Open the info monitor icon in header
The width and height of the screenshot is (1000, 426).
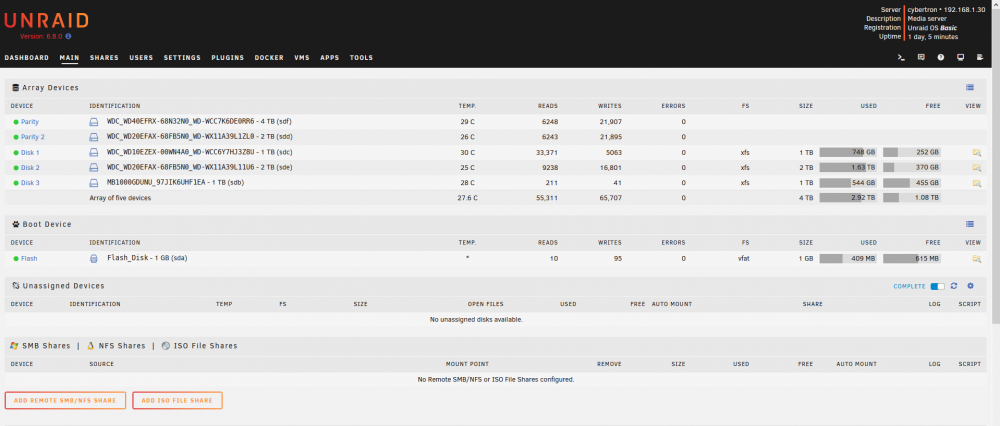(960, 57)
